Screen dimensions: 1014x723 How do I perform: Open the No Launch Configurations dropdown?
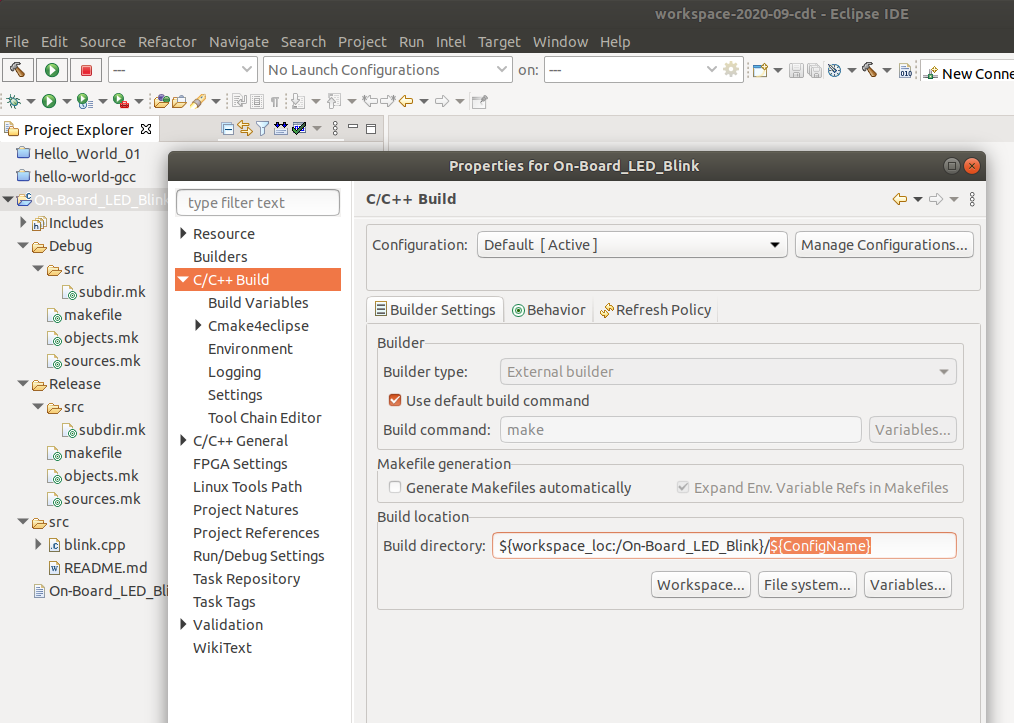pos(389,70)
